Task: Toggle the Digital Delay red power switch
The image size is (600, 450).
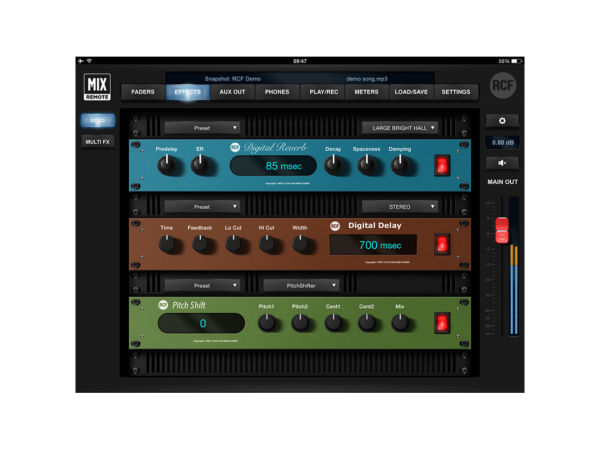Action: (442, 245)
